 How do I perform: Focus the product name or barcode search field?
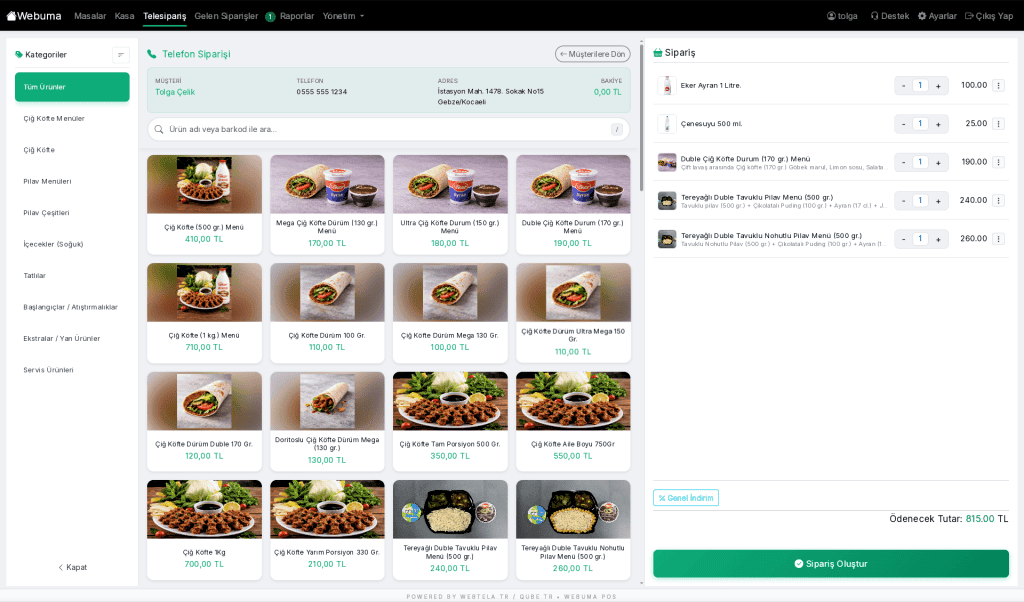point(380,129)
